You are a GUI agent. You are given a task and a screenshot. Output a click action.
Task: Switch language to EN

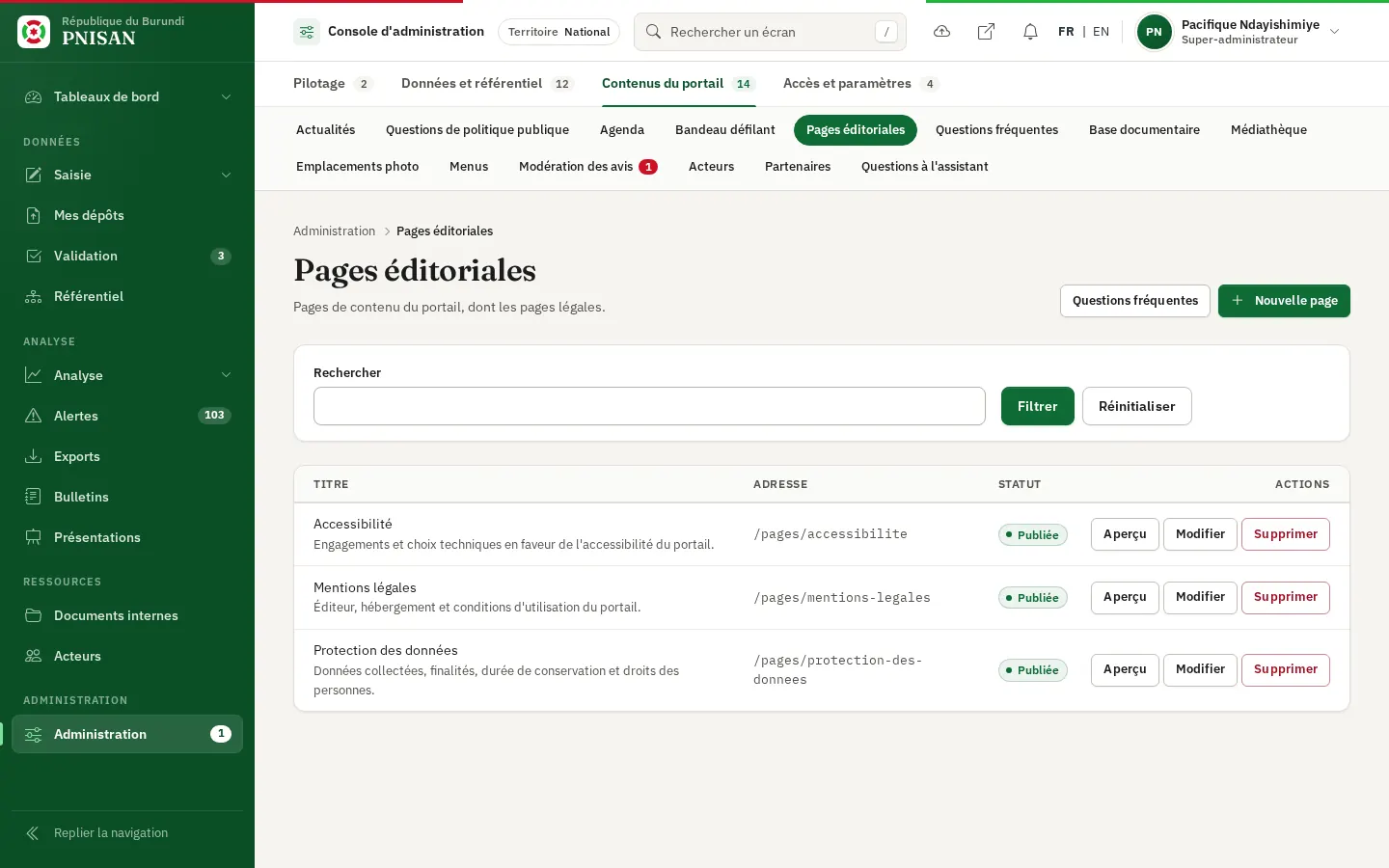click(1101, 32)
